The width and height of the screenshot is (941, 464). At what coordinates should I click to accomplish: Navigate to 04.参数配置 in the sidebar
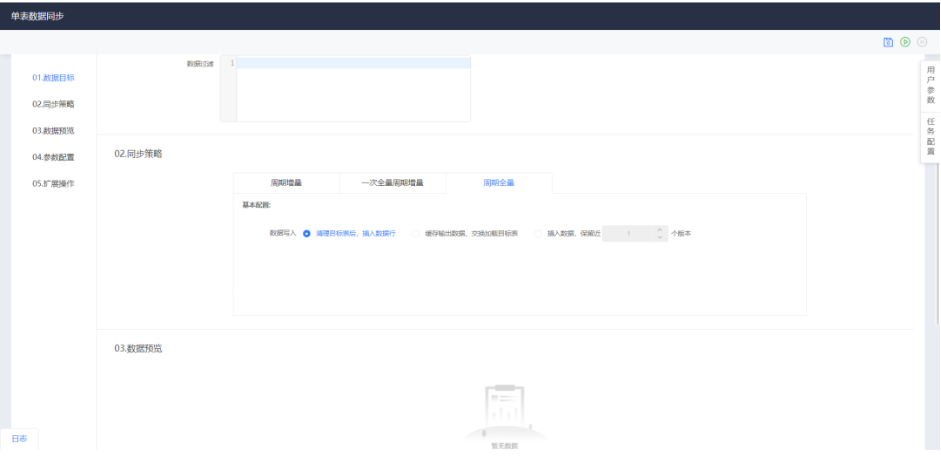coord(53,157)
